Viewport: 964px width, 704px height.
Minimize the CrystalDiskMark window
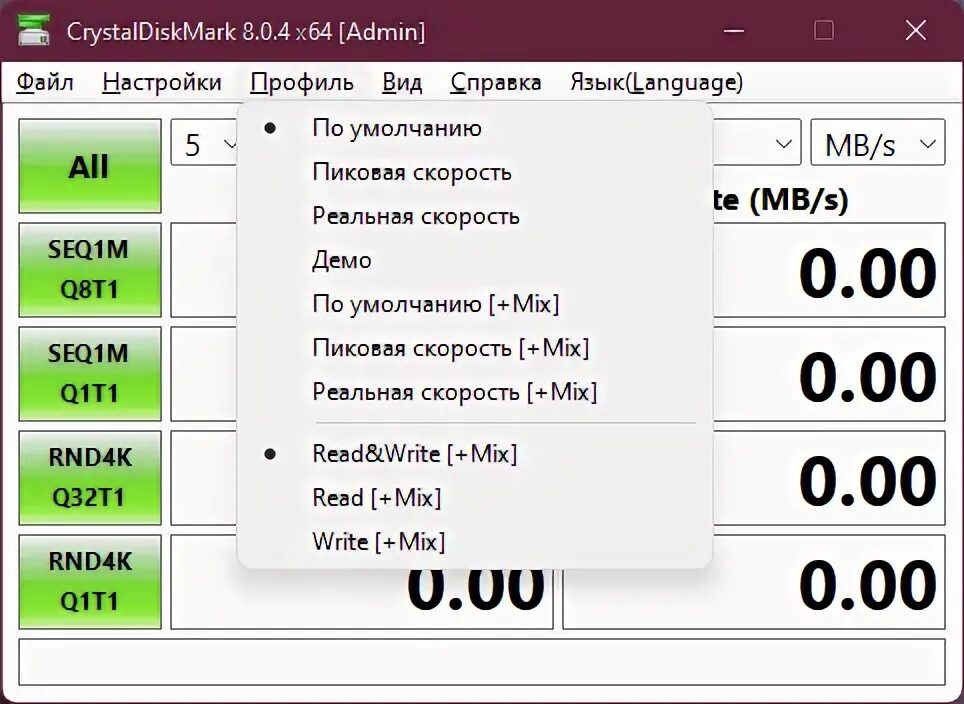[733, 30]
